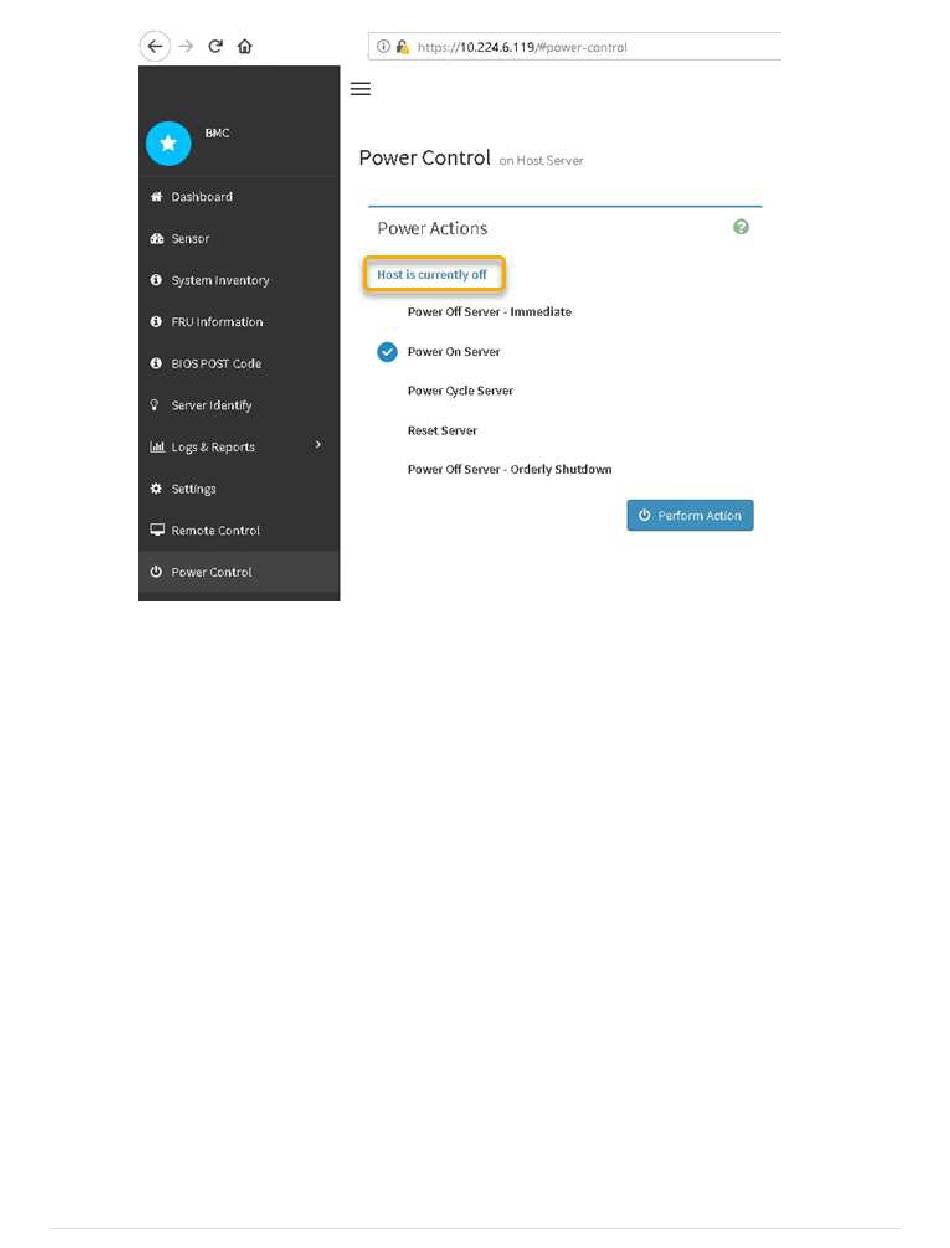Click the 'on Host Server' subtitle
950x1248 pixels.
[541, 161]
